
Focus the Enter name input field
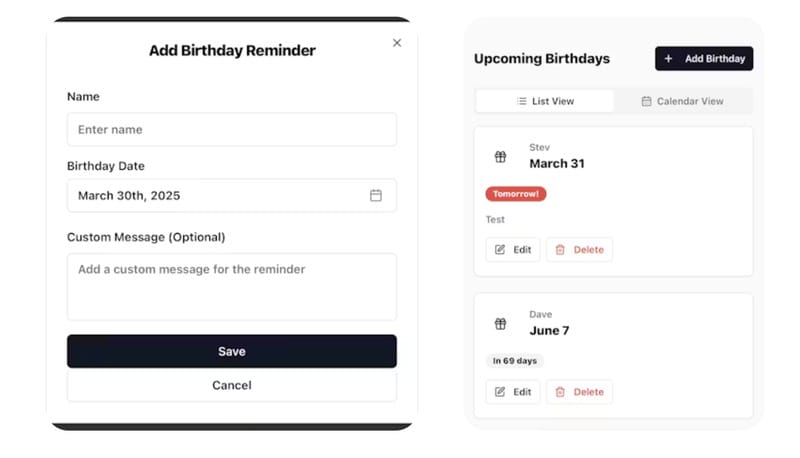pos(231,130)
